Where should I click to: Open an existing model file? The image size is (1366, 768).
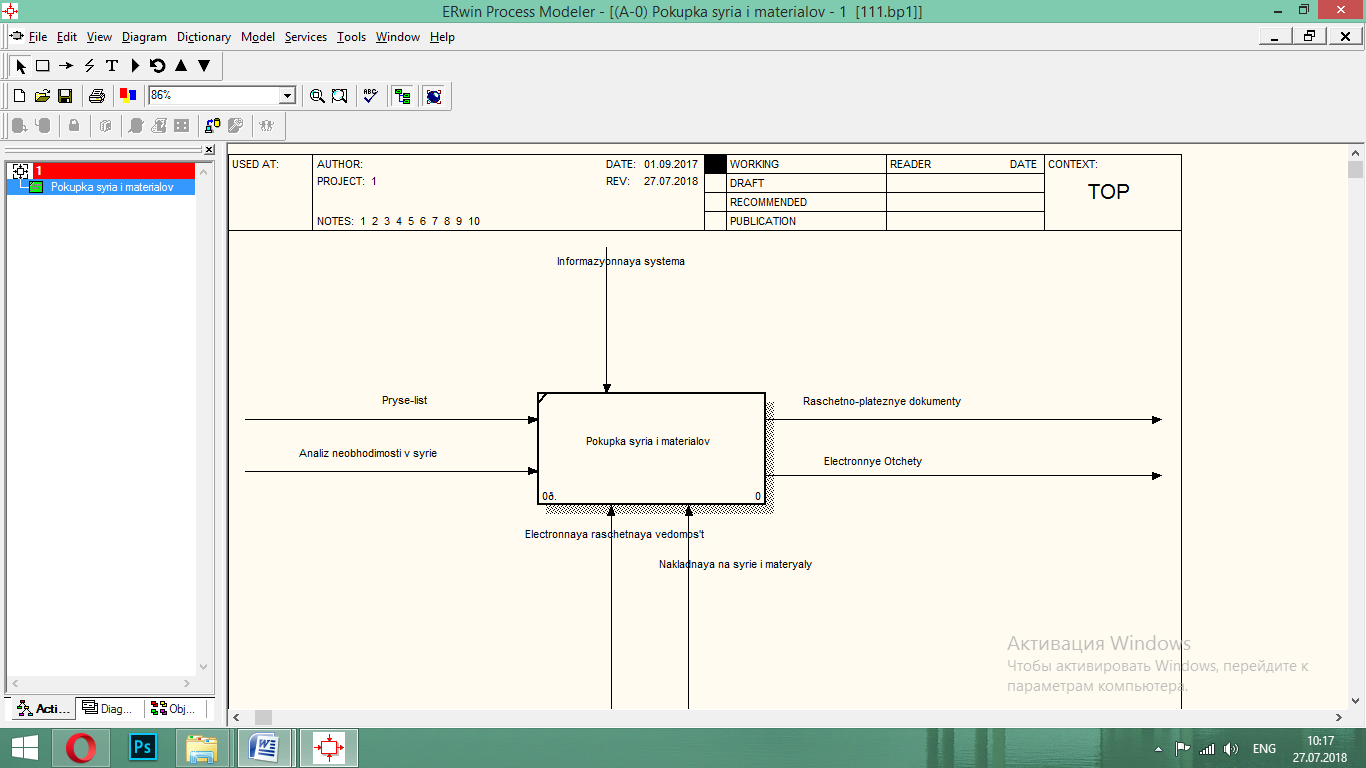(42, 96)
